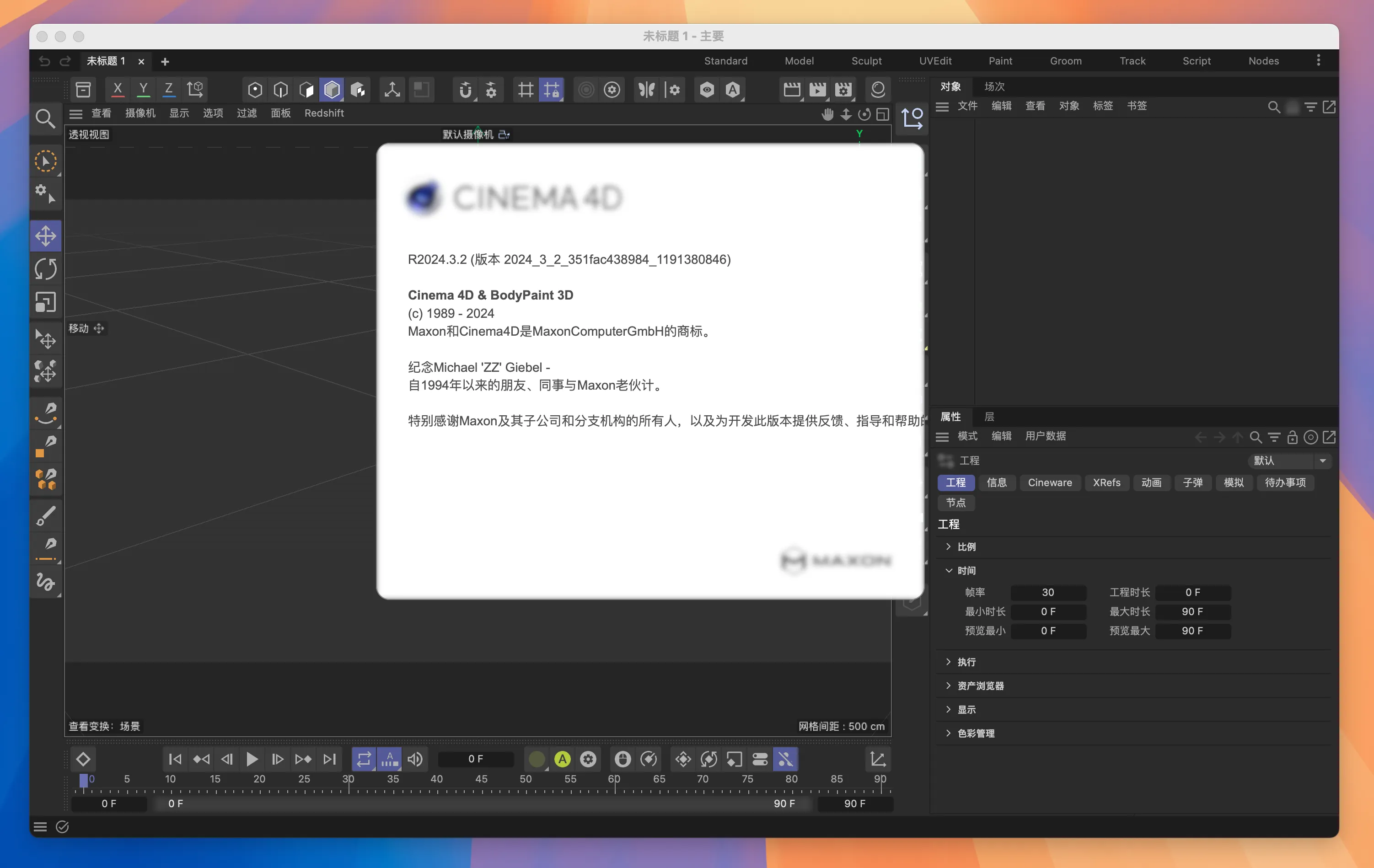Select the brush paint tool
The height and width of the screenshot is (868, 1374).
click(x=46, y=516)
